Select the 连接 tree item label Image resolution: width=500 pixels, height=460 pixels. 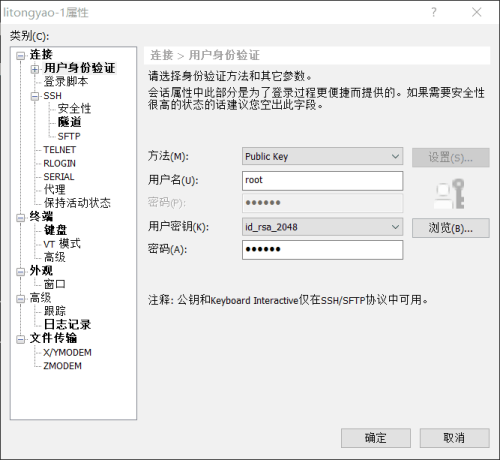(41, 54)
